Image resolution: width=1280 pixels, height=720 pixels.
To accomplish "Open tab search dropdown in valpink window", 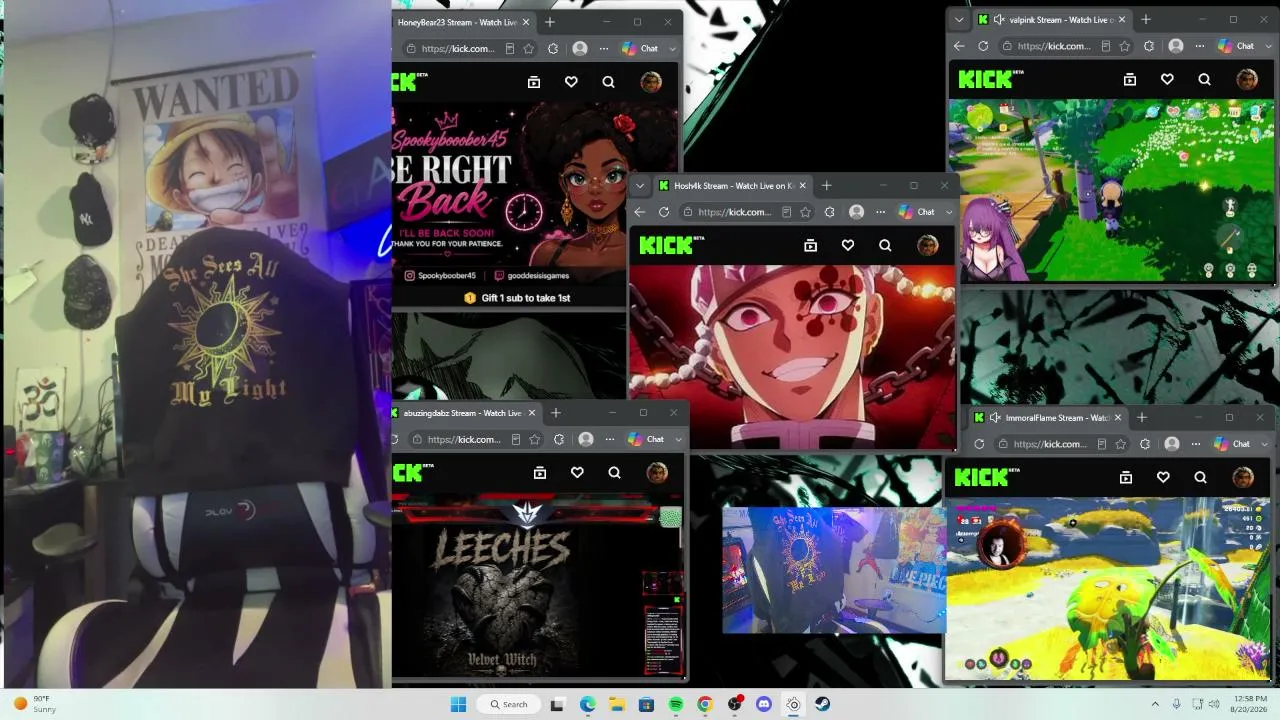I will (959, 19).
